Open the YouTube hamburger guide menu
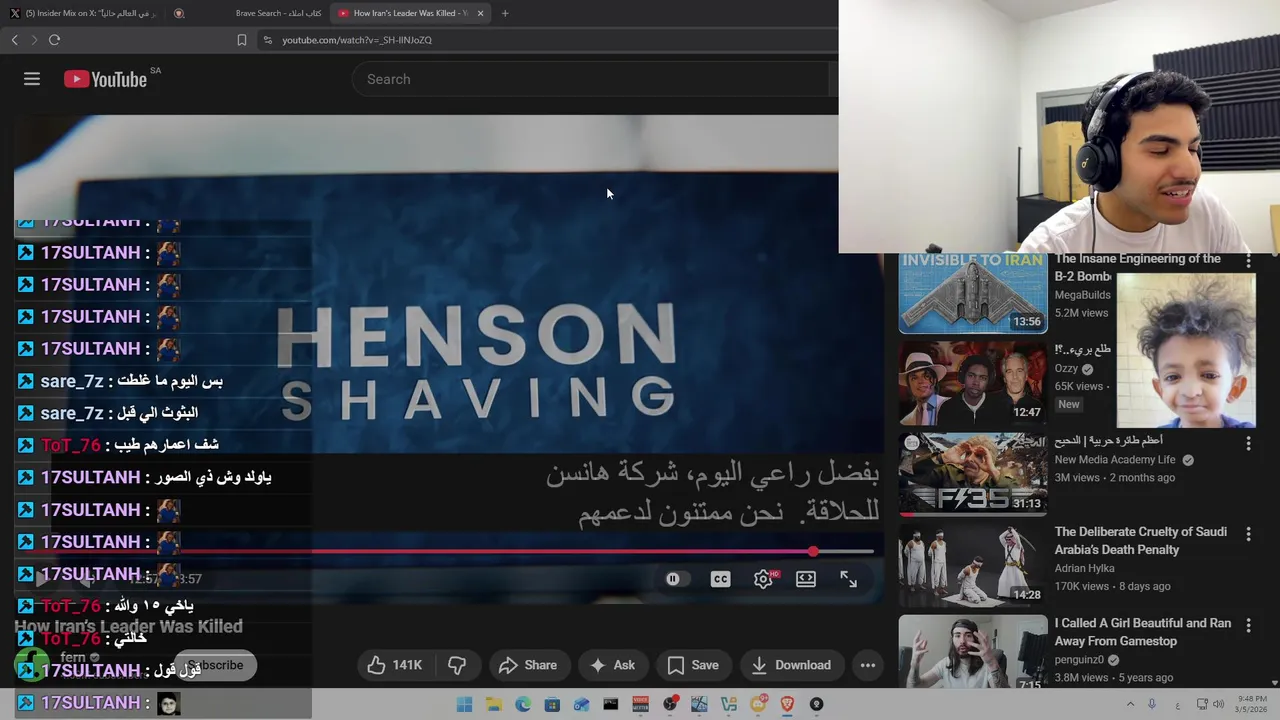Screen dimensions: 1280x720 (32, 79)
